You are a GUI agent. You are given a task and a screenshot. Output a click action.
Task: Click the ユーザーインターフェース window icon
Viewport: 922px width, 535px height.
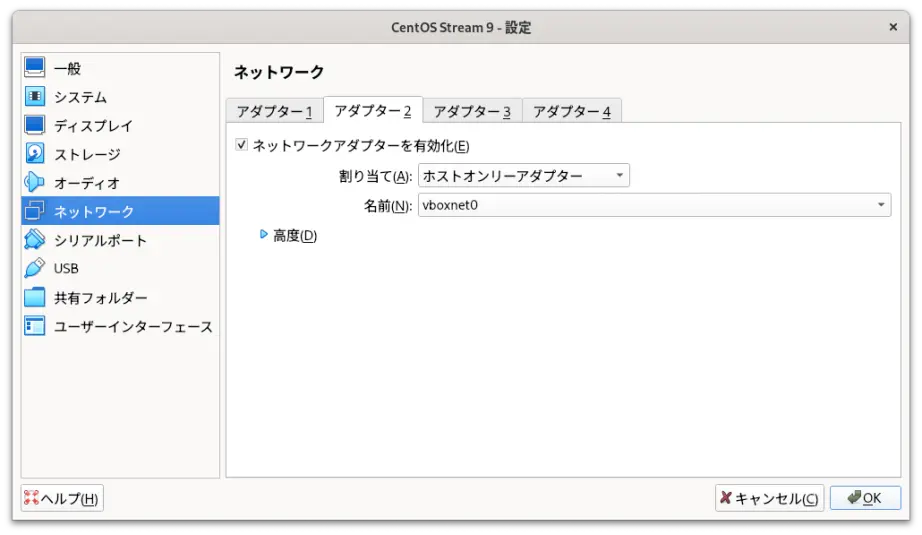point(35,326)
